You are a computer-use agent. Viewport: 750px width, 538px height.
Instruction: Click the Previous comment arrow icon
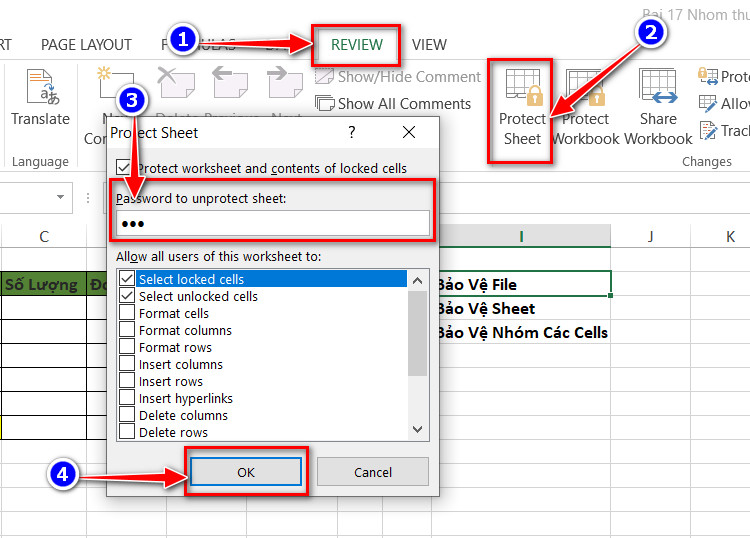click(x=230, y=81)
